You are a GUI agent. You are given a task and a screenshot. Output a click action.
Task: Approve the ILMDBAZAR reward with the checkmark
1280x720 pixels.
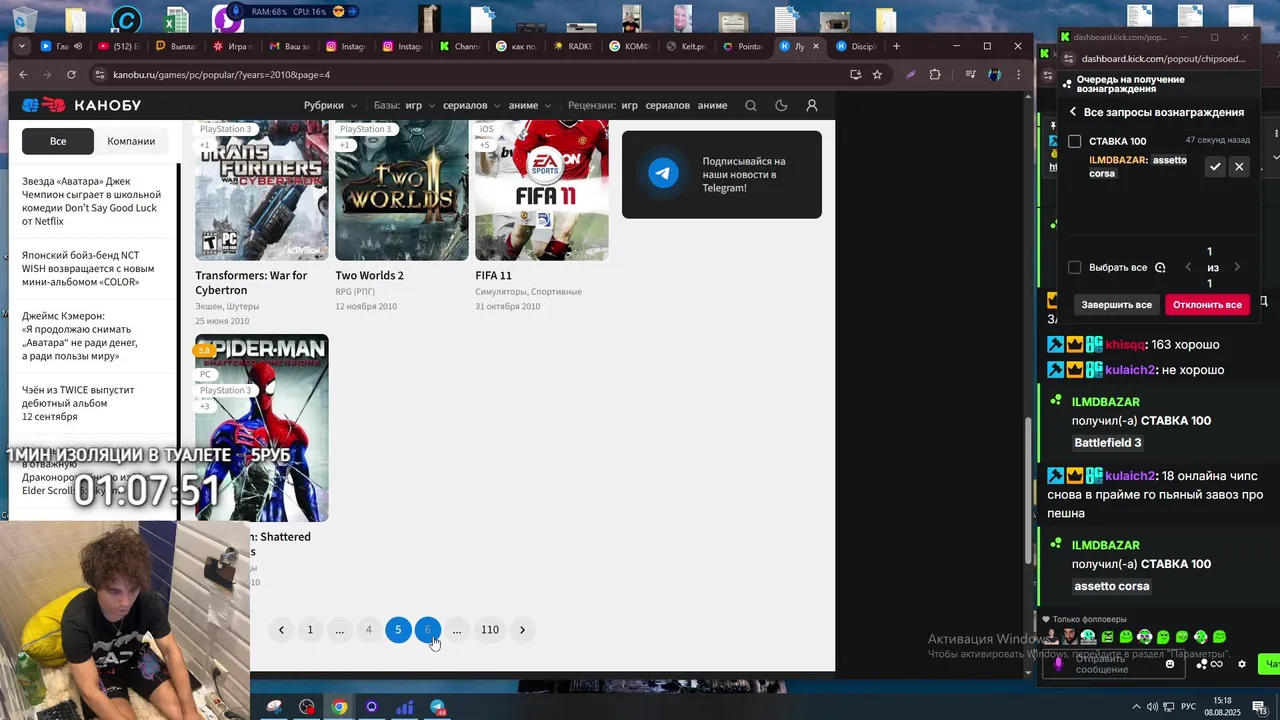(x=1215, y=167)
